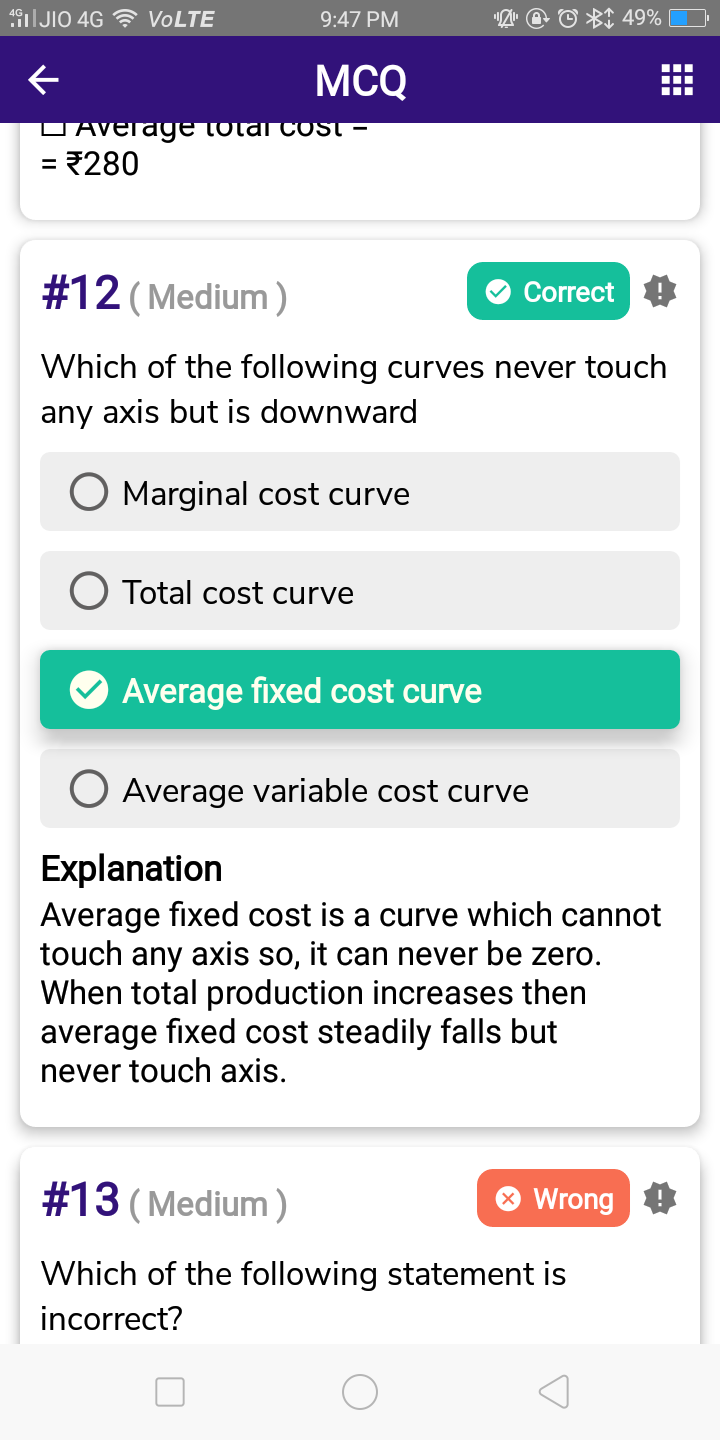Tap the Wrong status badge
The image size is (720, 1440).
(x=553, y=1198)
